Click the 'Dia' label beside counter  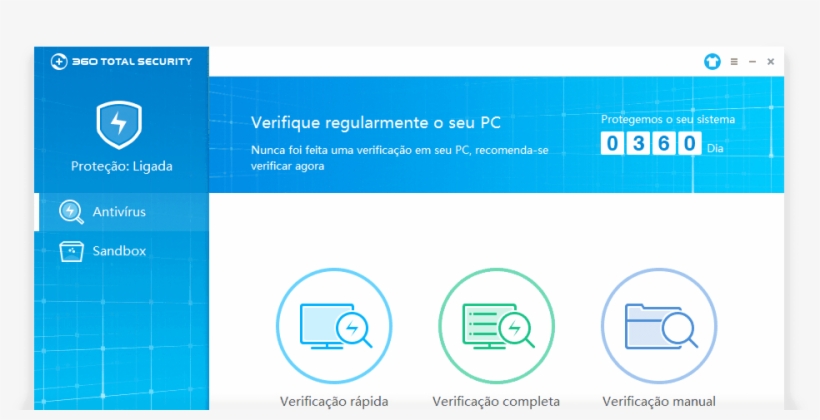click(x=715, y=149)
